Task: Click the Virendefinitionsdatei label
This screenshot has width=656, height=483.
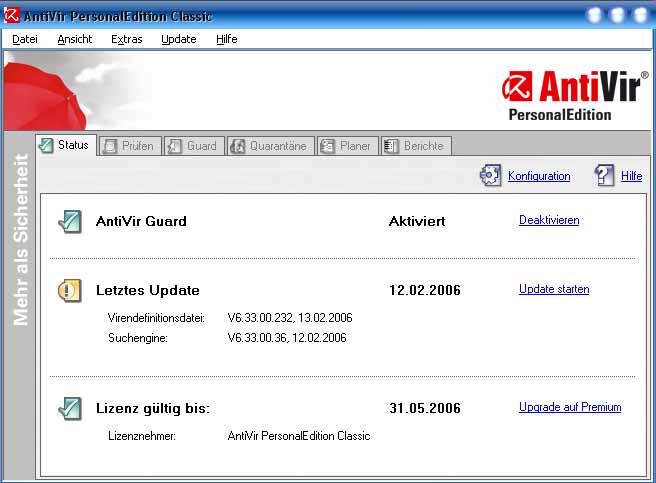Action: [x=156, y=318]
